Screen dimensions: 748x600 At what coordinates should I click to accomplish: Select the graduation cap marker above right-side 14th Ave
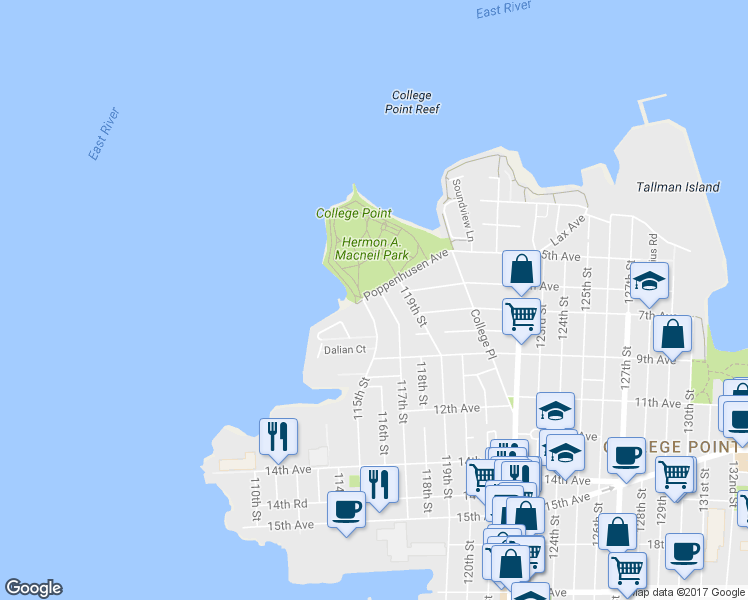pos(565,455)
